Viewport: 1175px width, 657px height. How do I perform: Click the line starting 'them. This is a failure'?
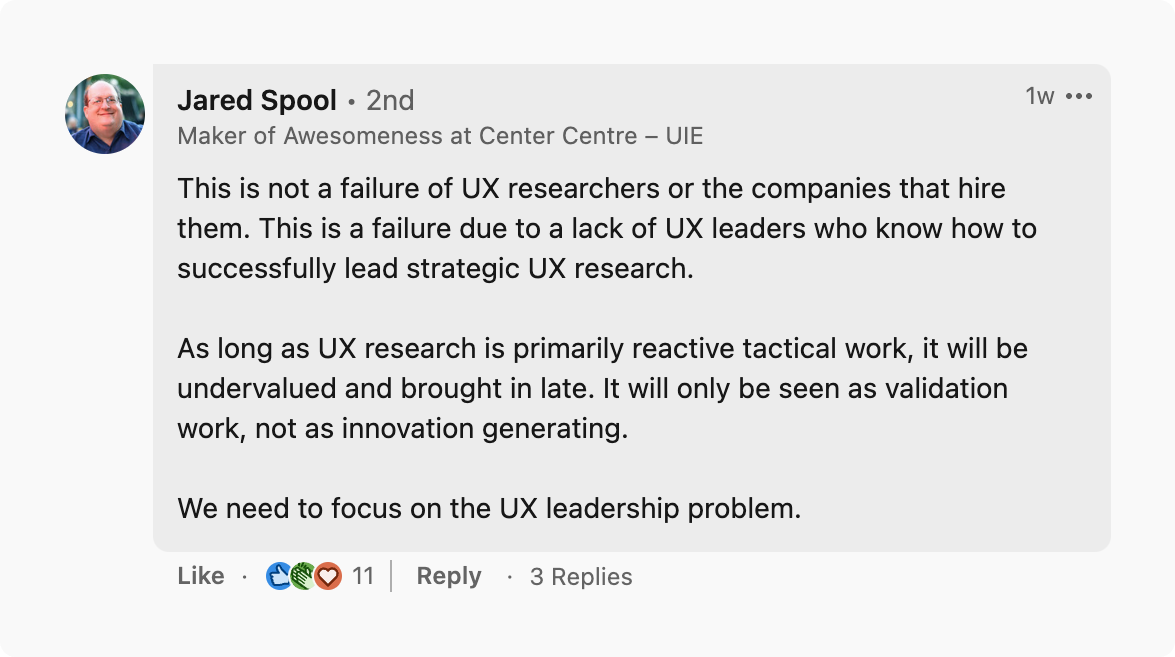(606, 228)
